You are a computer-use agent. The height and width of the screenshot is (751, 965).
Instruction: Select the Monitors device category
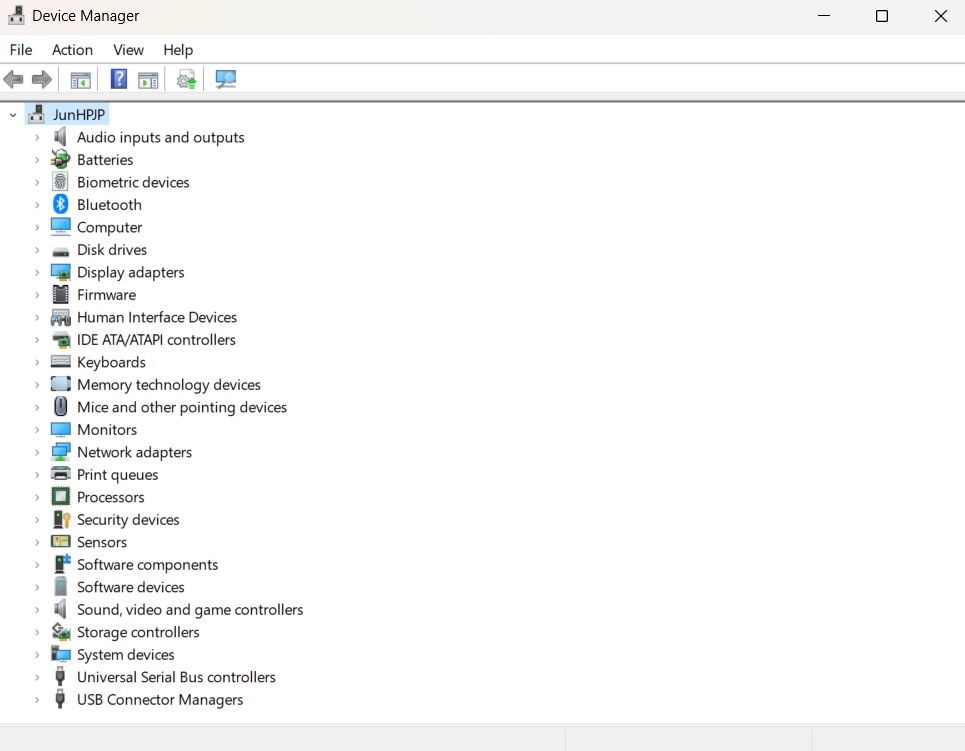click(106, 429)
